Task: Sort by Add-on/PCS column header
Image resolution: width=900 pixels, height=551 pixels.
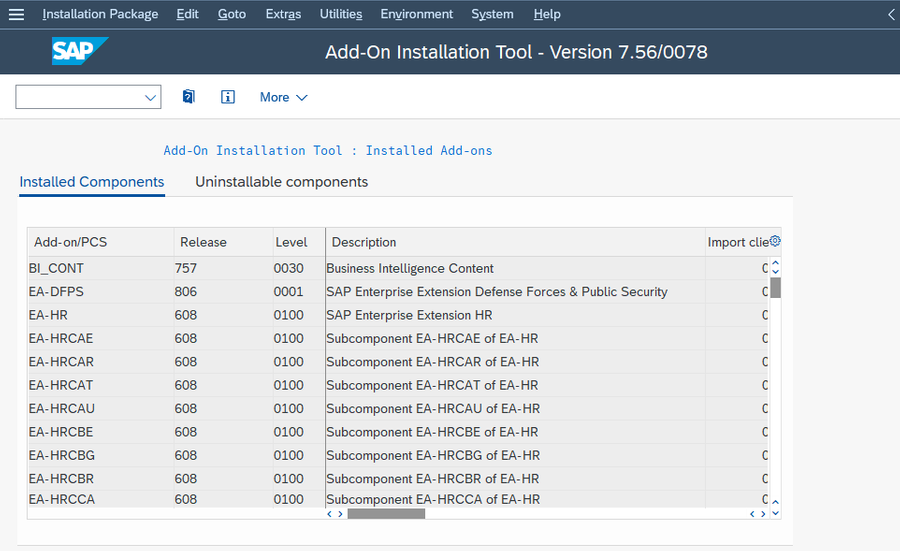Action: click(x=100, y=242)
